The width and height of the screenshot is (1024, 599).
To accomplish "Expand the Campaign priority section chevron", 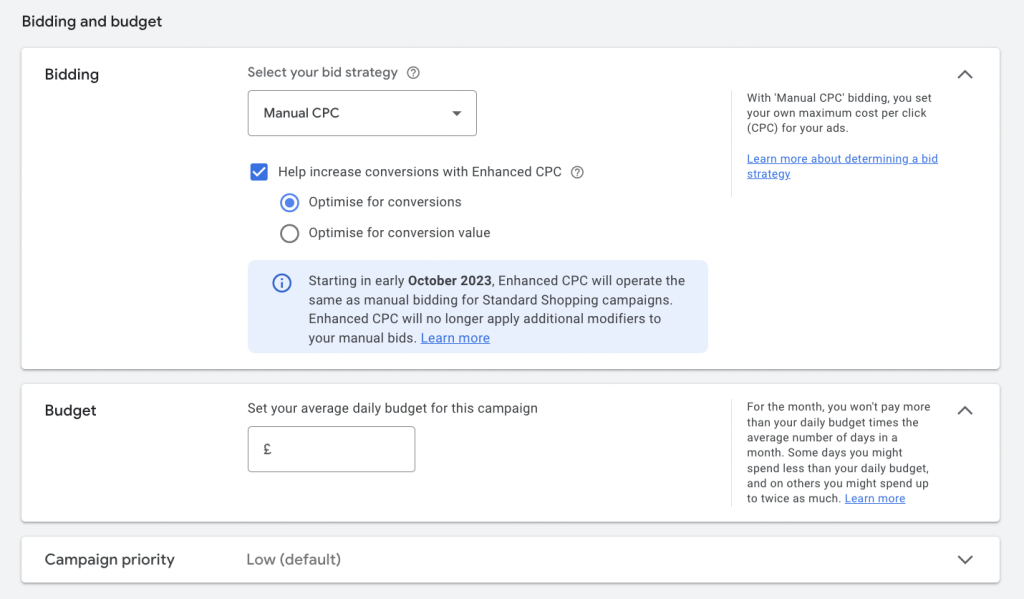I will [964, 560].
